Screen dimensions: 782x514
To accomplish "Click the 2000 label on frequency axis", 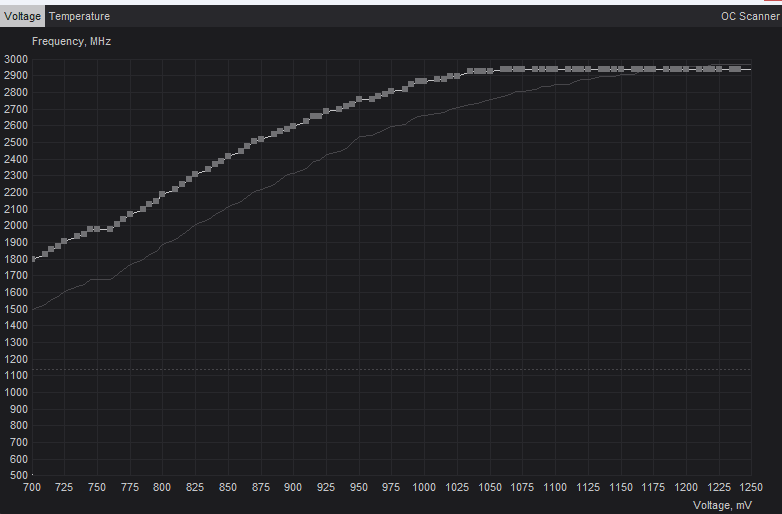I will 16,225.
